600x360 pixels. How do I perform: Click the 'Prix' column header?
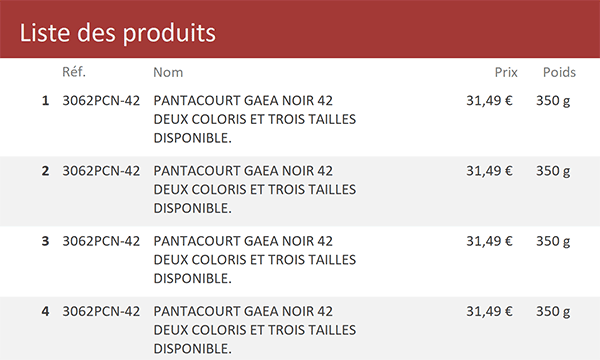coord(506,72)
